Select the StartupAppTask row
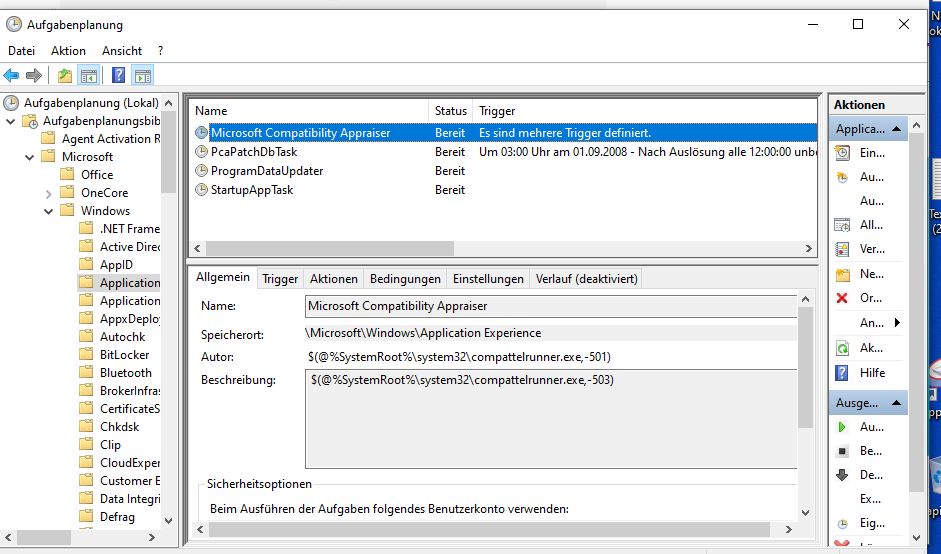941x554 pixels. tap(503, 190)
